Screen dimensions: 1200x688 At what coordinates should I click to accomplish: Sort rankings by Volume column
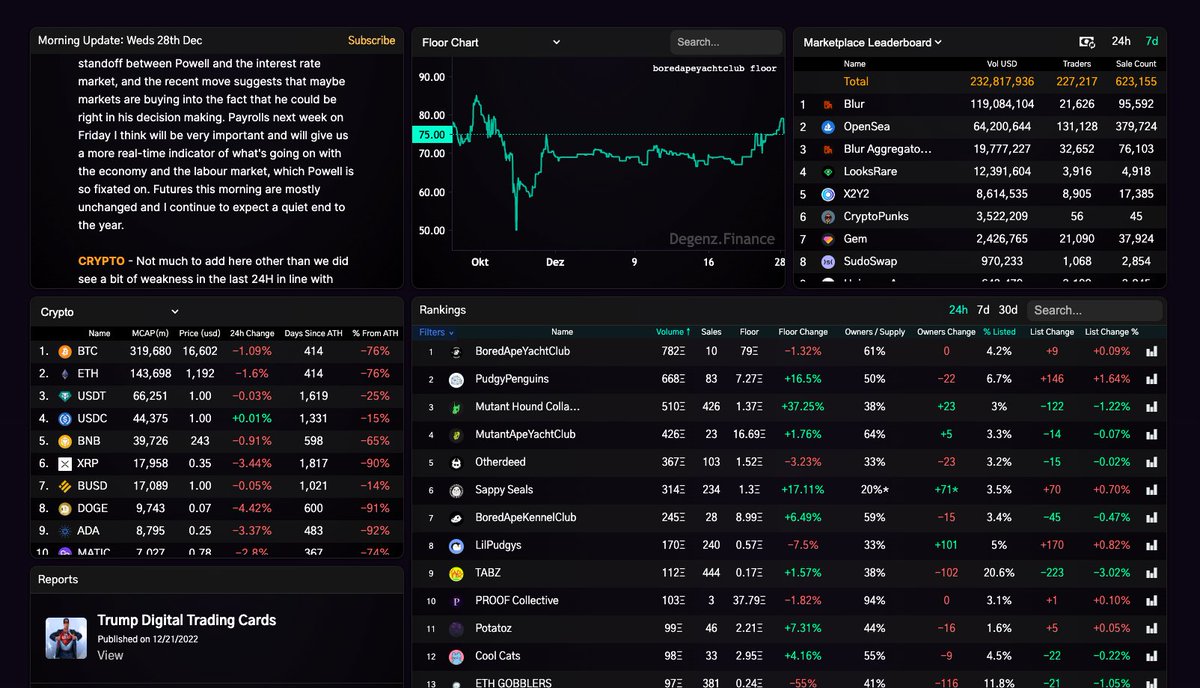673,332
